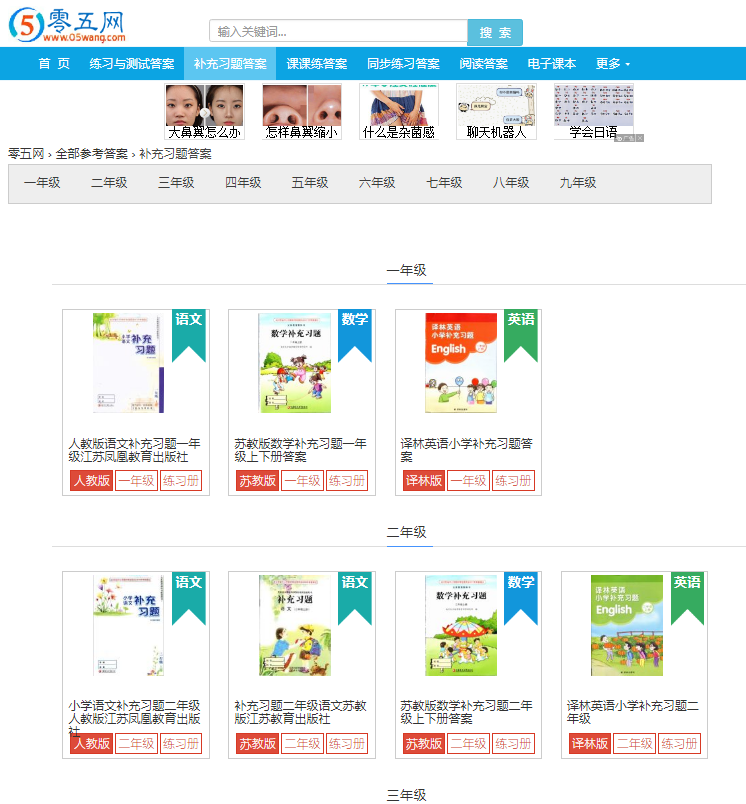Click 苏教版 tag under first-grade math book
Viewport: 746px width, 804px height.
(x=257, y=480)
